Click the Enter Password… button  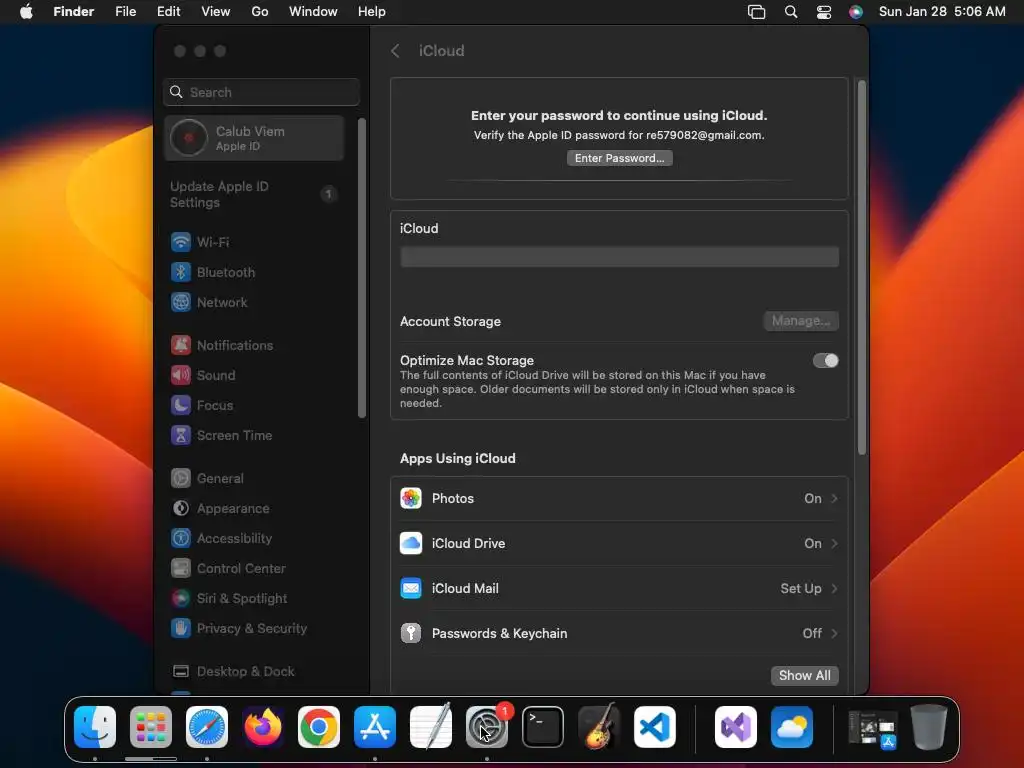tap(620, 158)
